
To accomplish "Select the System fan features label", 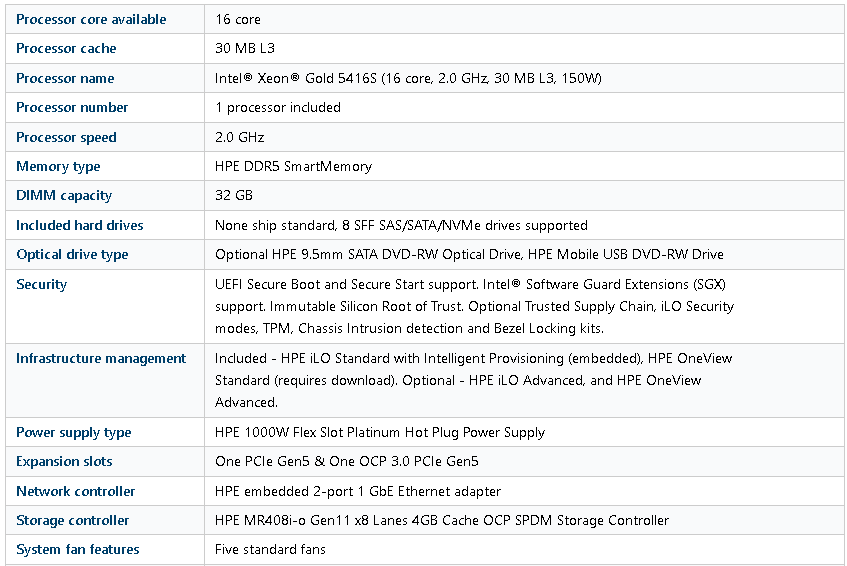I will pyautogui.click(x=78, y=550).
